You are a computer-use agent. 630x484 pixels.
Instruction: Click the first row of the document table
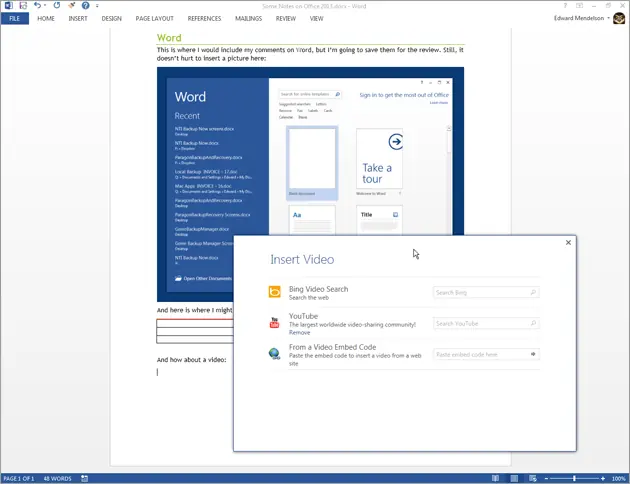(195, 323)
